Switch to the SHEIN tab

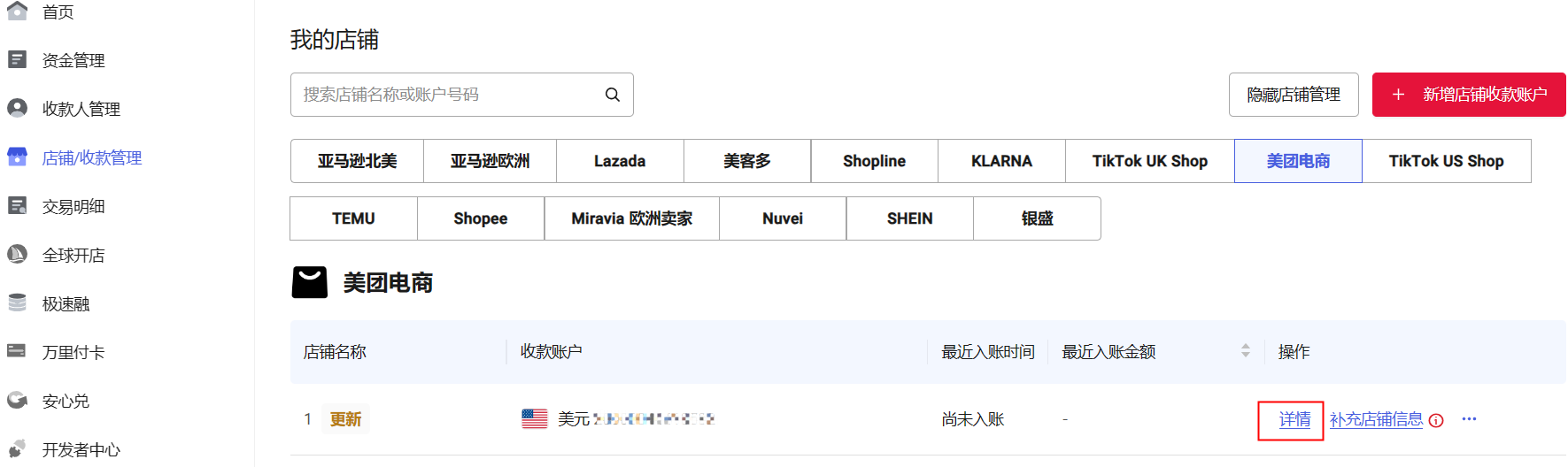(x=909, y=218)
